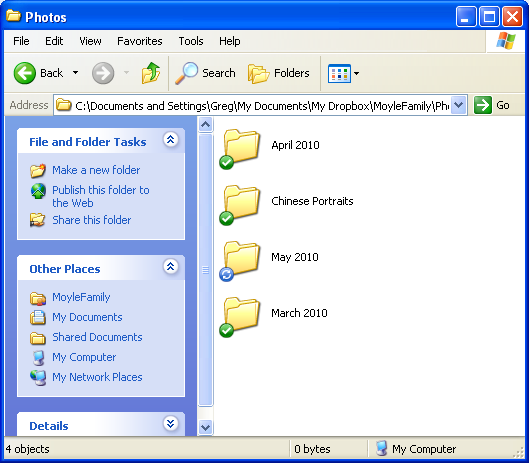The image size is (529, 463).
Task: Open My Computer link in Other Places
Action: tap(84, 357)
